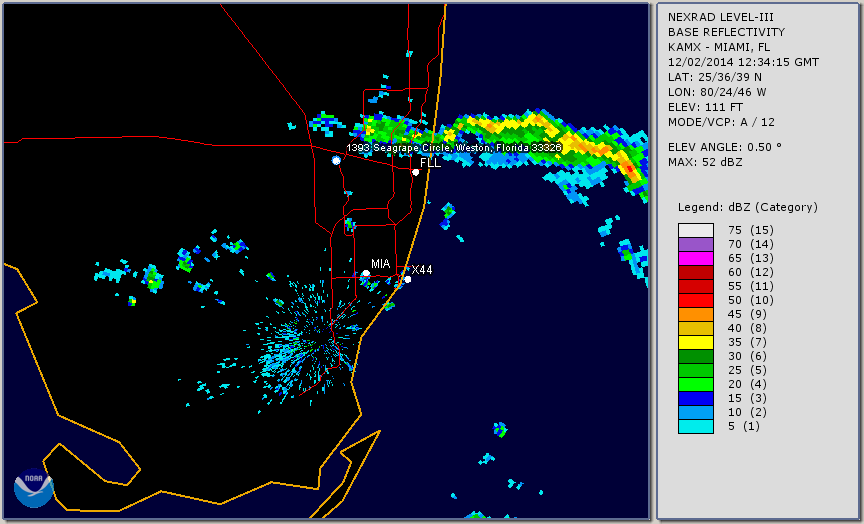Image resolution: width=864 pixels, height=524 pixels.
Task: Click the NOAA logo icon
Action: [x=34, y=488]
